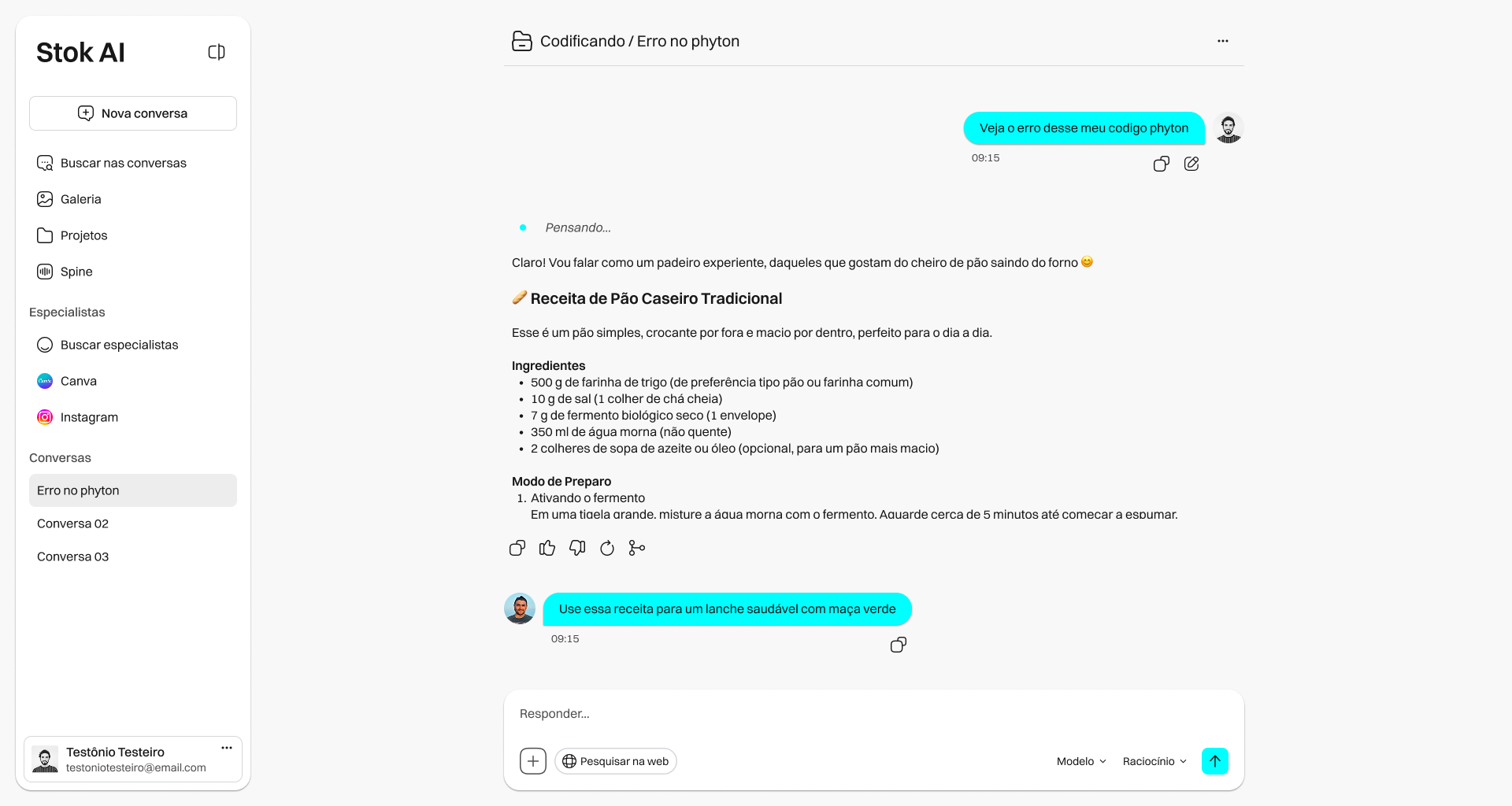The width and height of the screenshot is (1512, 806).
Task: Give the response a thumbs down
Action: click(x=576, y=548)
